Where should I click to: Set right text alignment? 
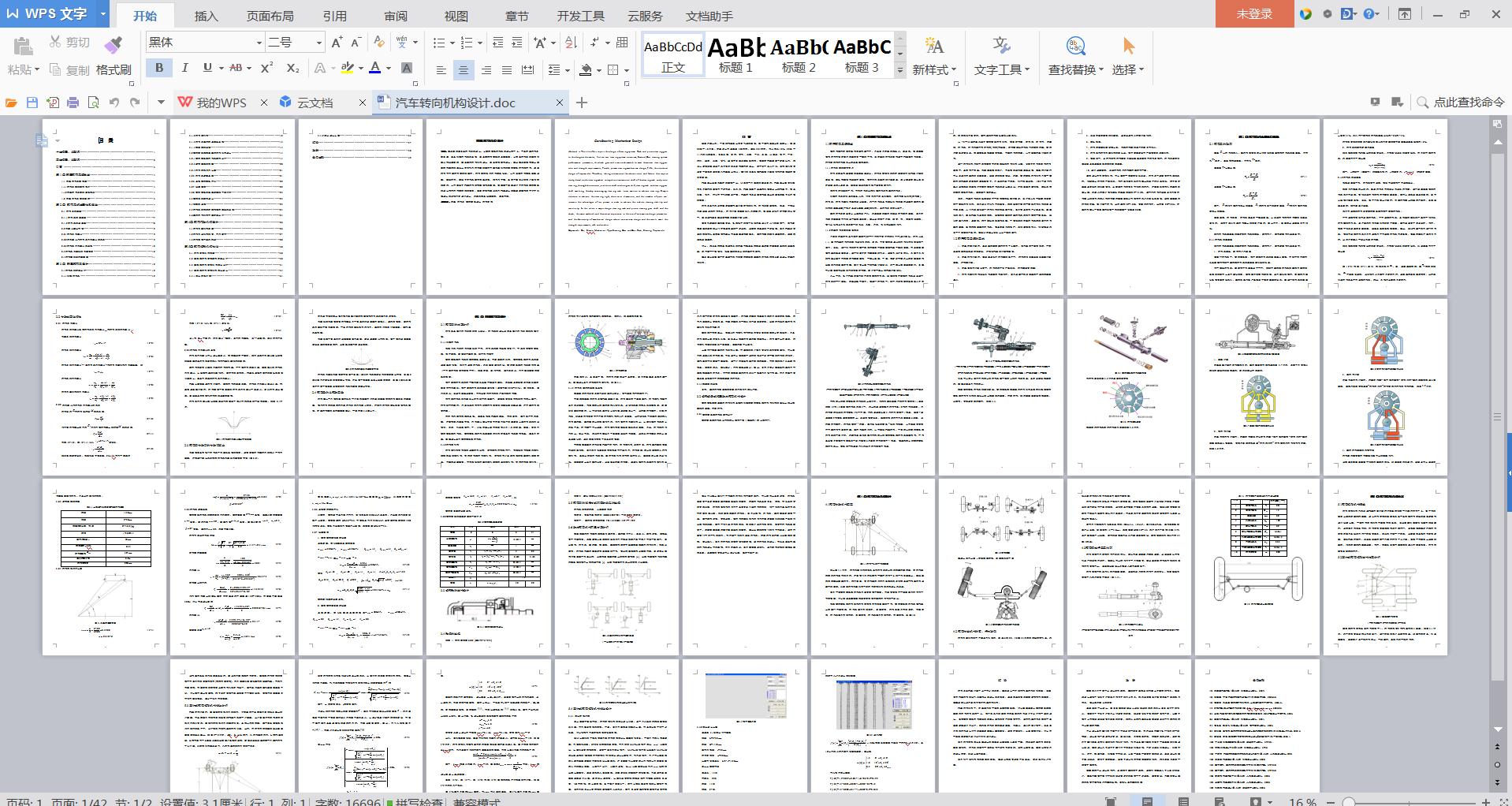click(x=486, y=70)
